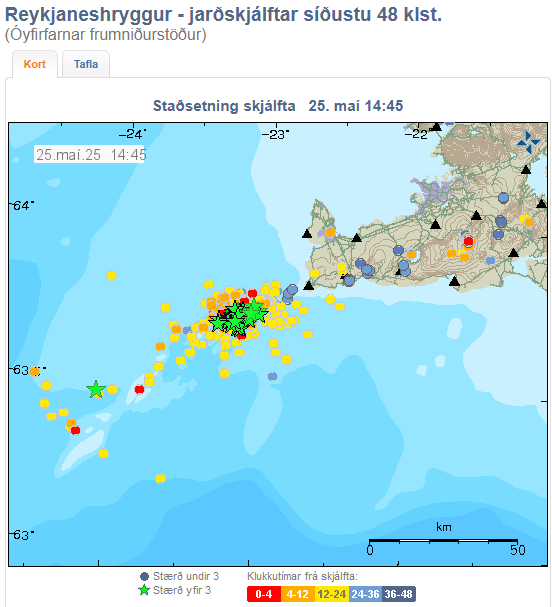Click the 50 km scale bar

pyautogui.click(x=443, y=541)
